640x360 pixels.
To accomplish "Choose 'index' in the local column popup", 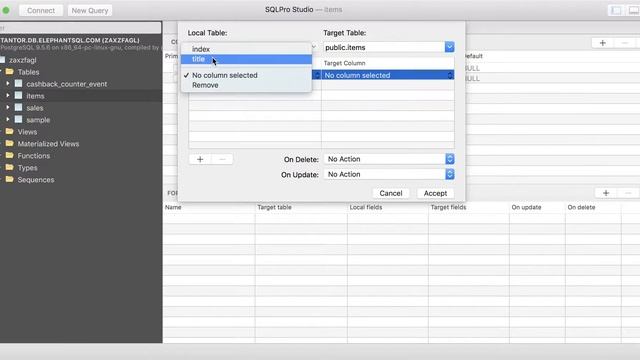I will point(246,49).
